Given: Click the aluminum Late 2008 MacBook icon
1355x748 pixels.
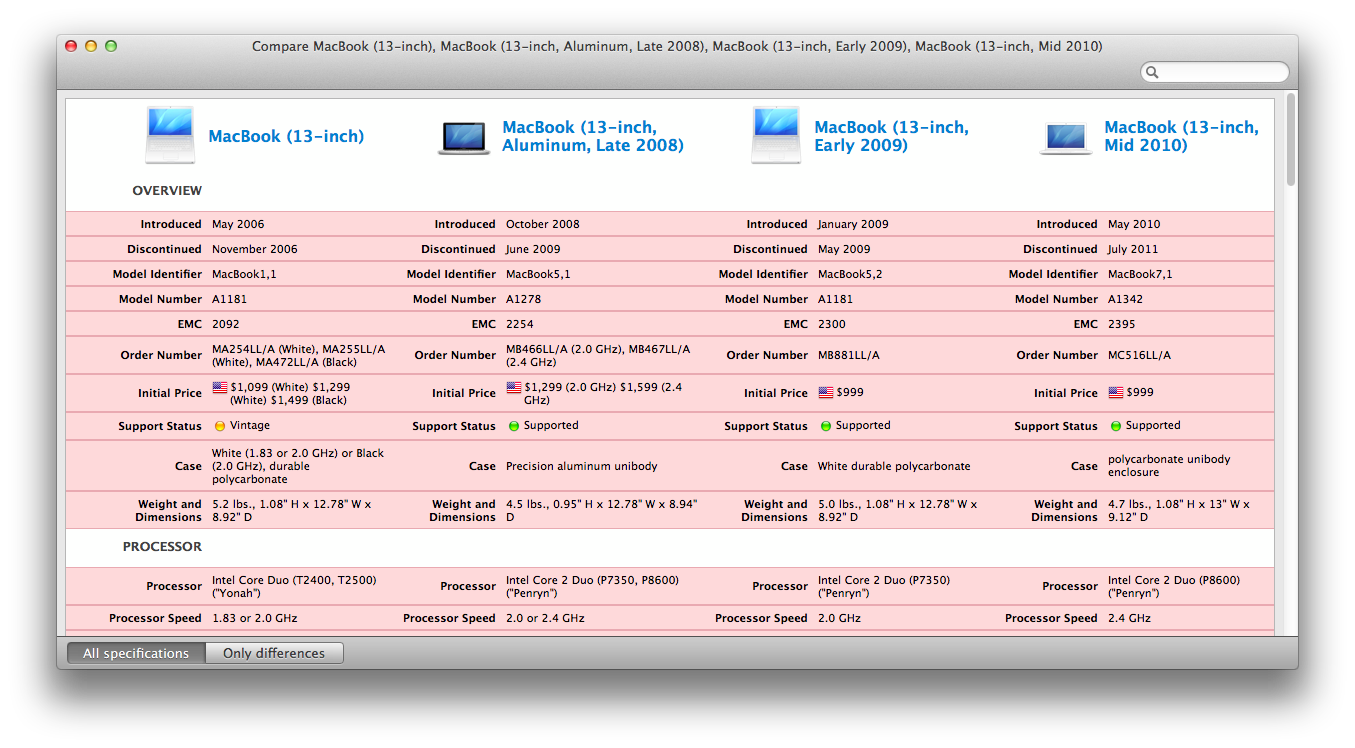Looking at the screenshot, I should tap(464, 138).
